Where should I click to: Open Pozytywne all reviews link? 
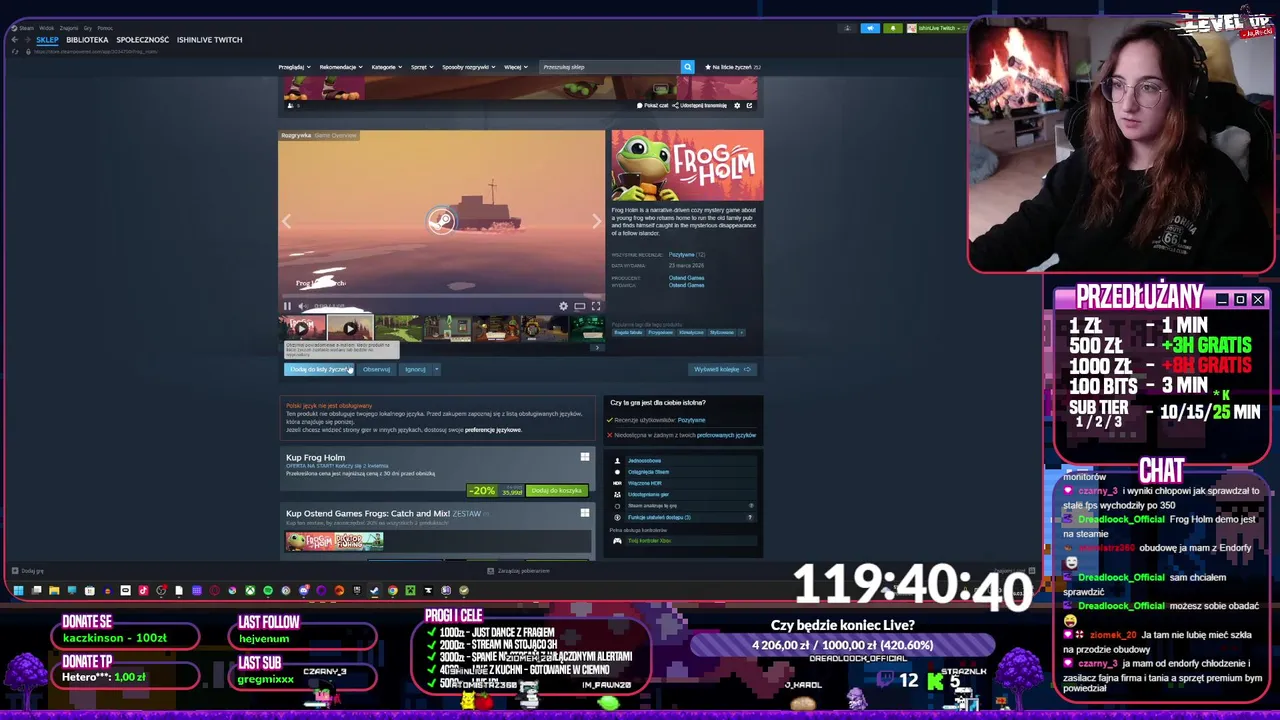coord(681,255)
